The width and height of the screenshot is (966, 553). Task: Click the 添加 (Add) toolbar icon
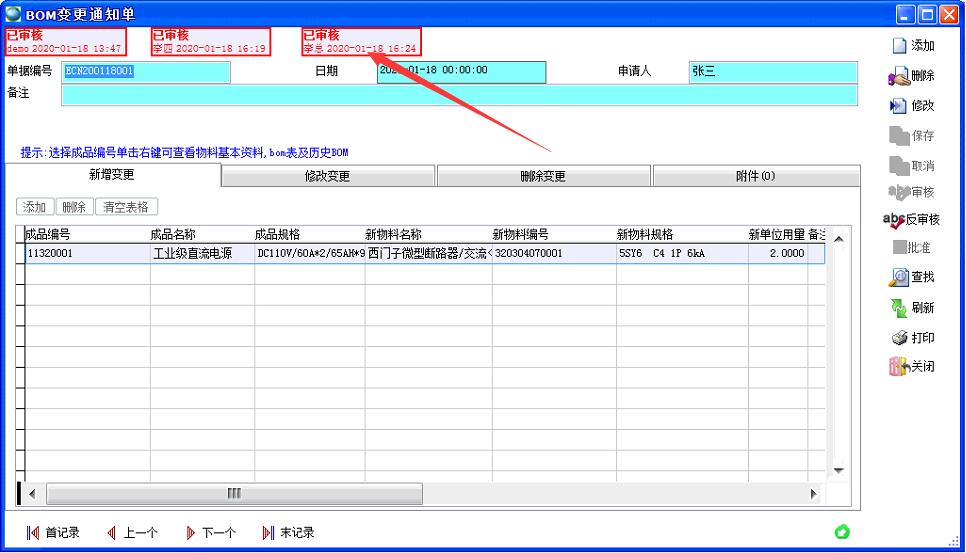click(x=900, y=46)
